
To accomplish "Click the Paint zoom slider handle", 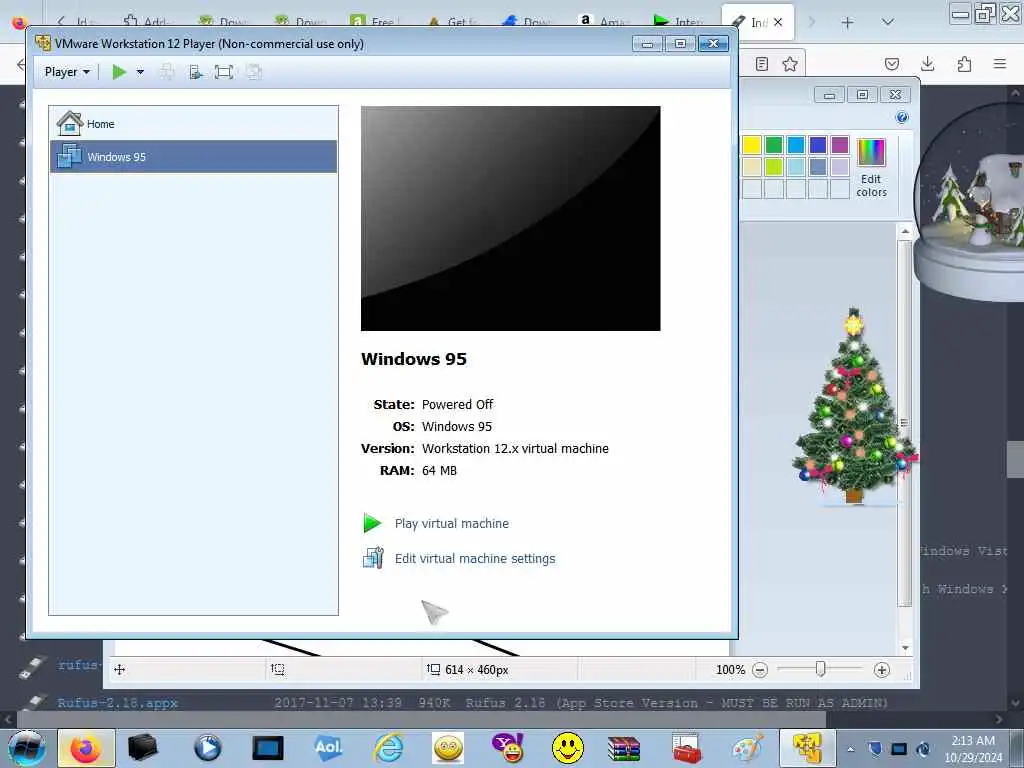I will pos(820,669).
